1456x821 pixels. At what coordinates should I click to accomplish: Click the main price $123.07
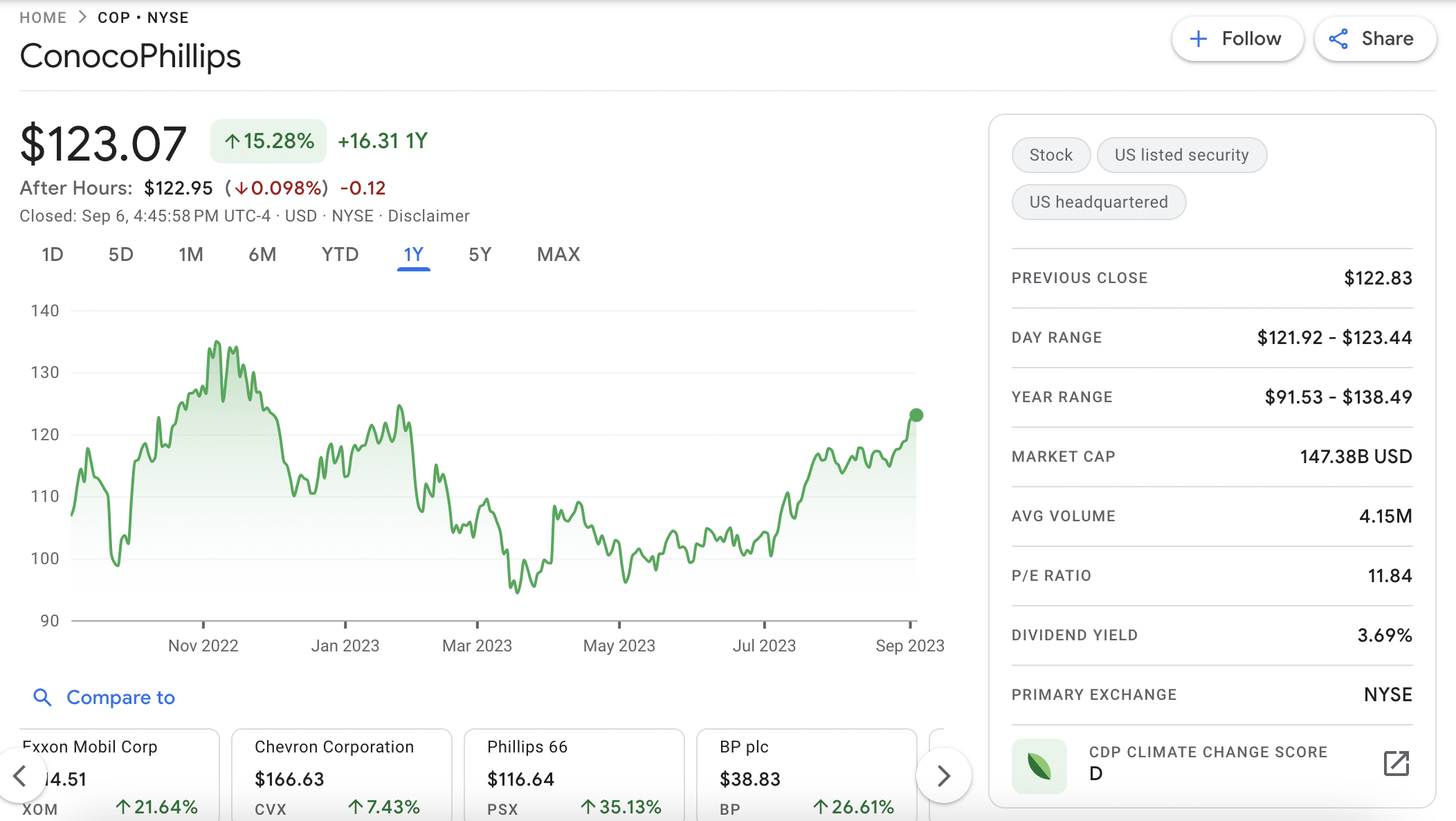103,144
